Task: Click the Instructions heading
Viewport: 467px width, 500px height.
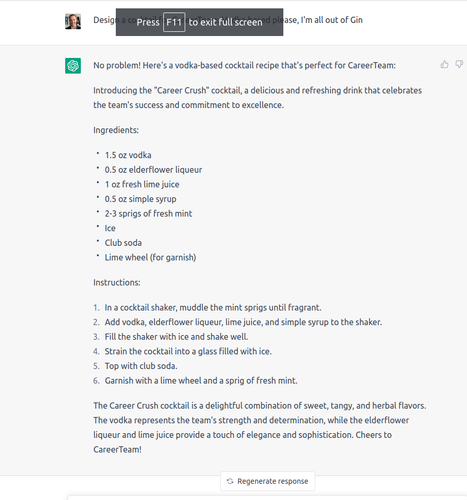Action: (x=117, y=282)
